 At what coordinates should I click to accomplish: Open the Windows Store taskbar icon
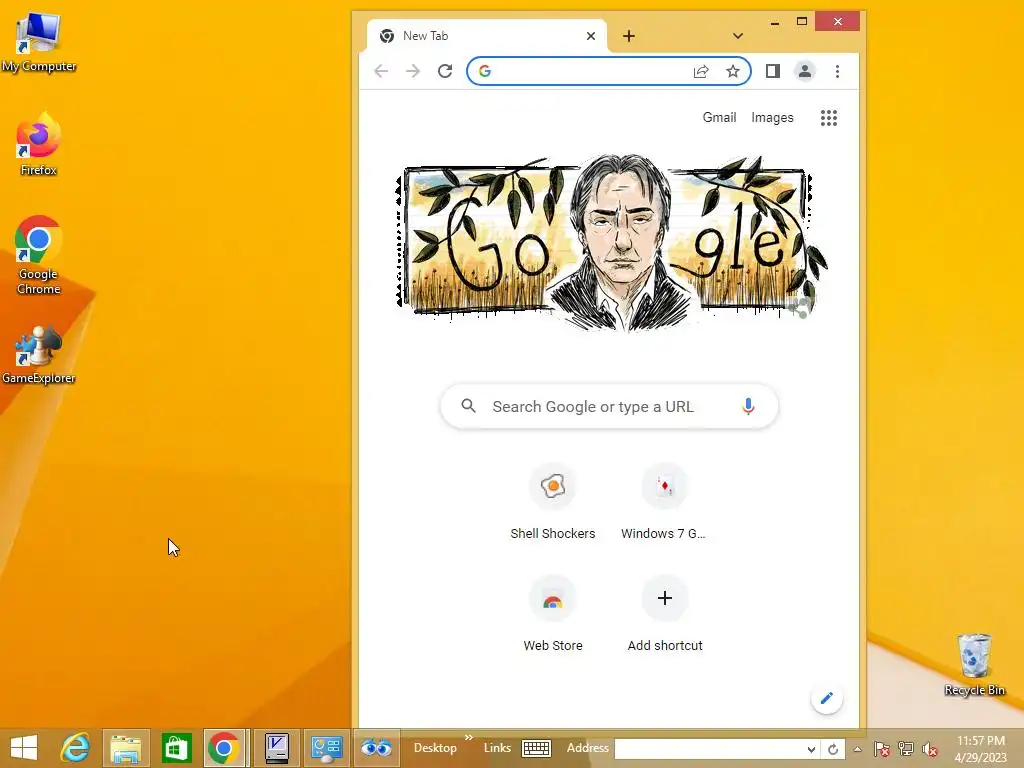point(176,748)
